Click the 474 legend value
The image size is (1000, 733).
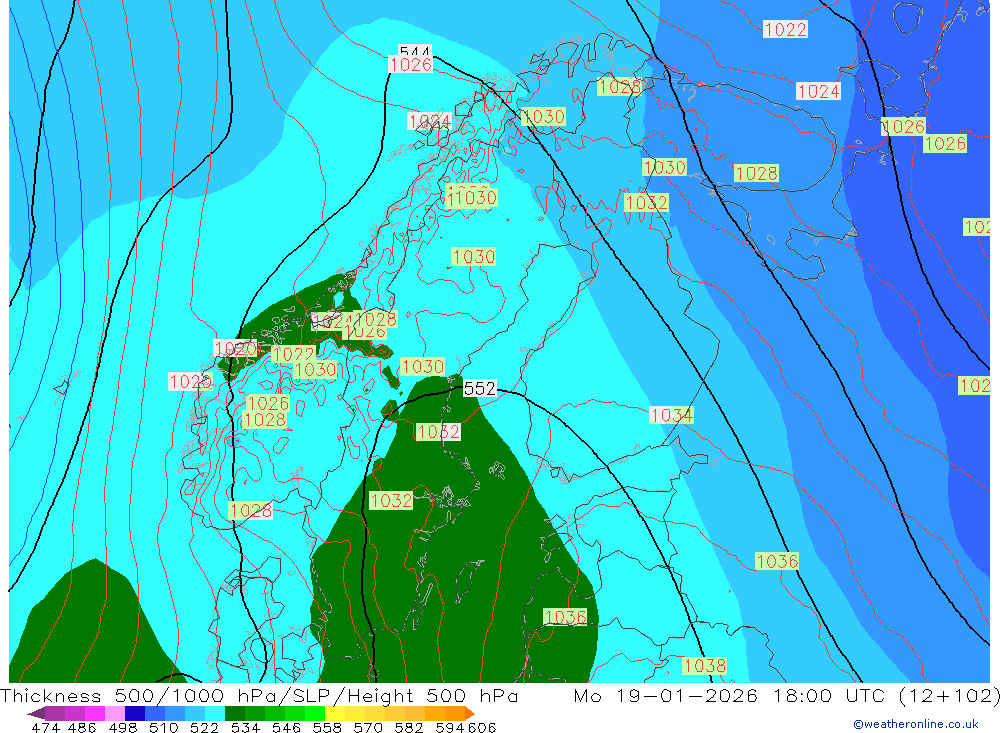click(x=45, y=727)
